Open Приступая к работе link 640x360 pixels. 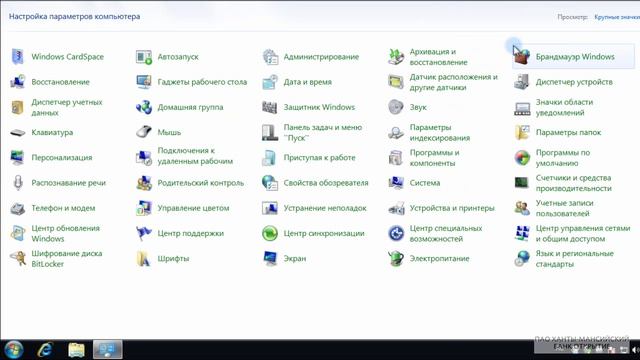(x=319, y=158)
